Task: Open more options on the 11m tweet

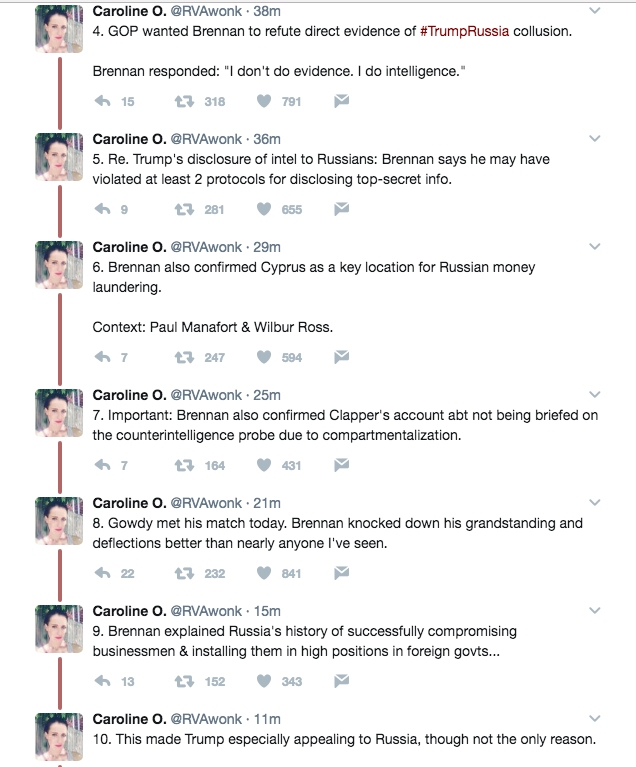Action: coord(594,719)
